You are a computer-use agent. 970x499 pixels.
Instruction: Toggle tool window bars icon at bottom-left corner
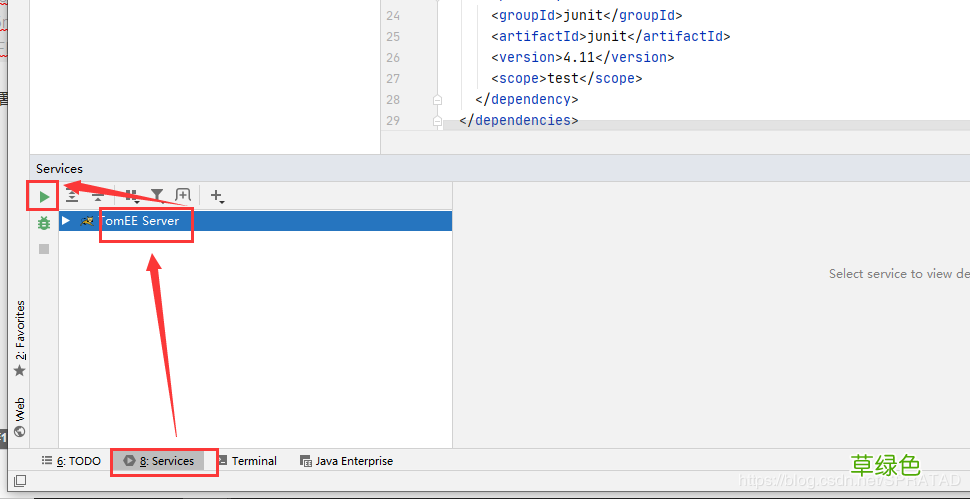(x=20, y=480)
